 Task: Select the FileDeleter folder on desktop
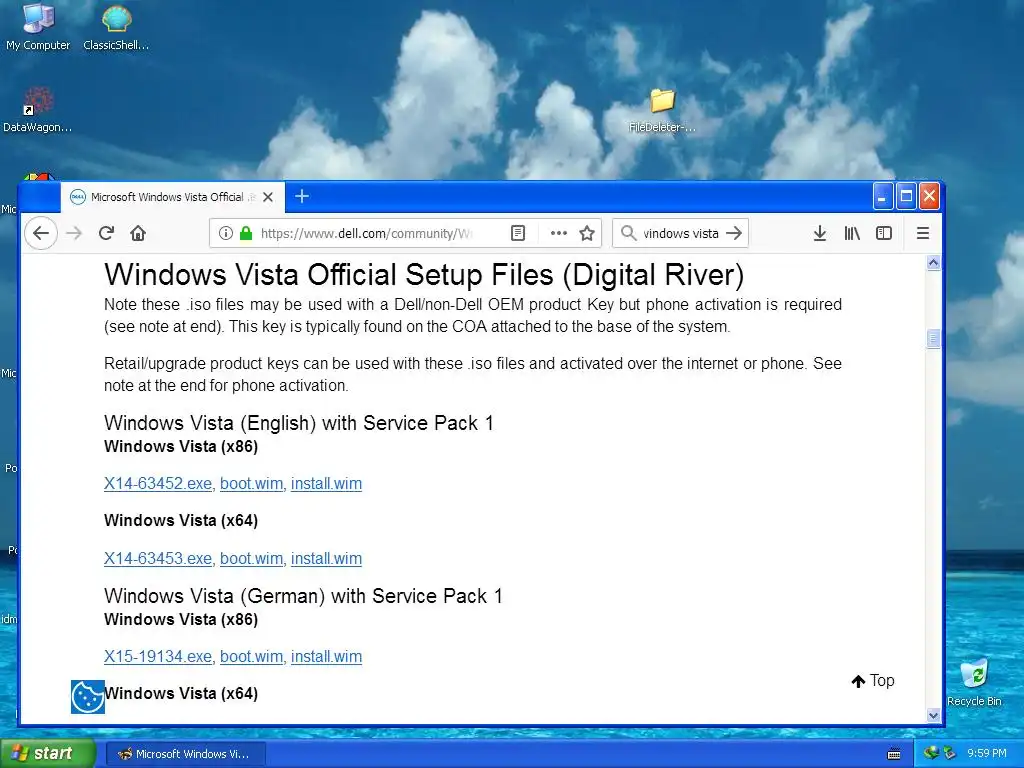coord(662,111)
